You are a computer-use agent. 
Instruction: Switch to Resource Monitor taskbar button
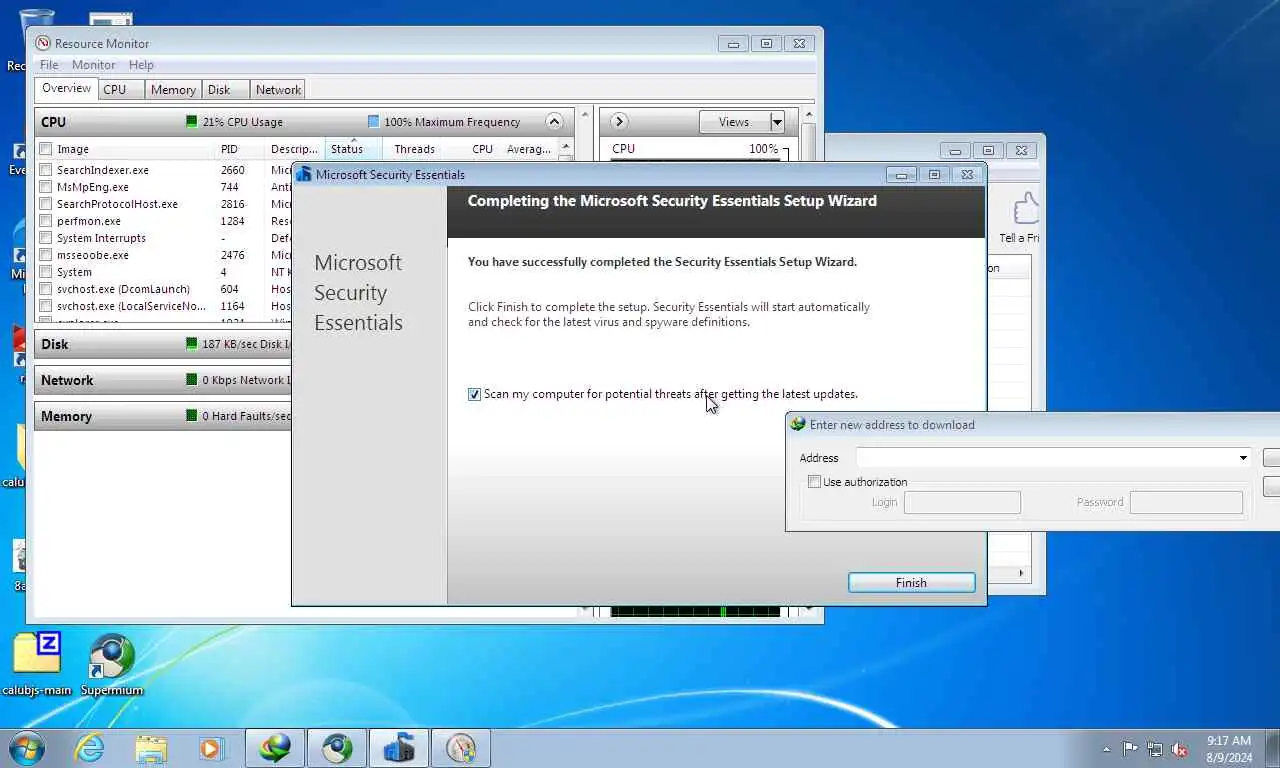pos(461,748)
